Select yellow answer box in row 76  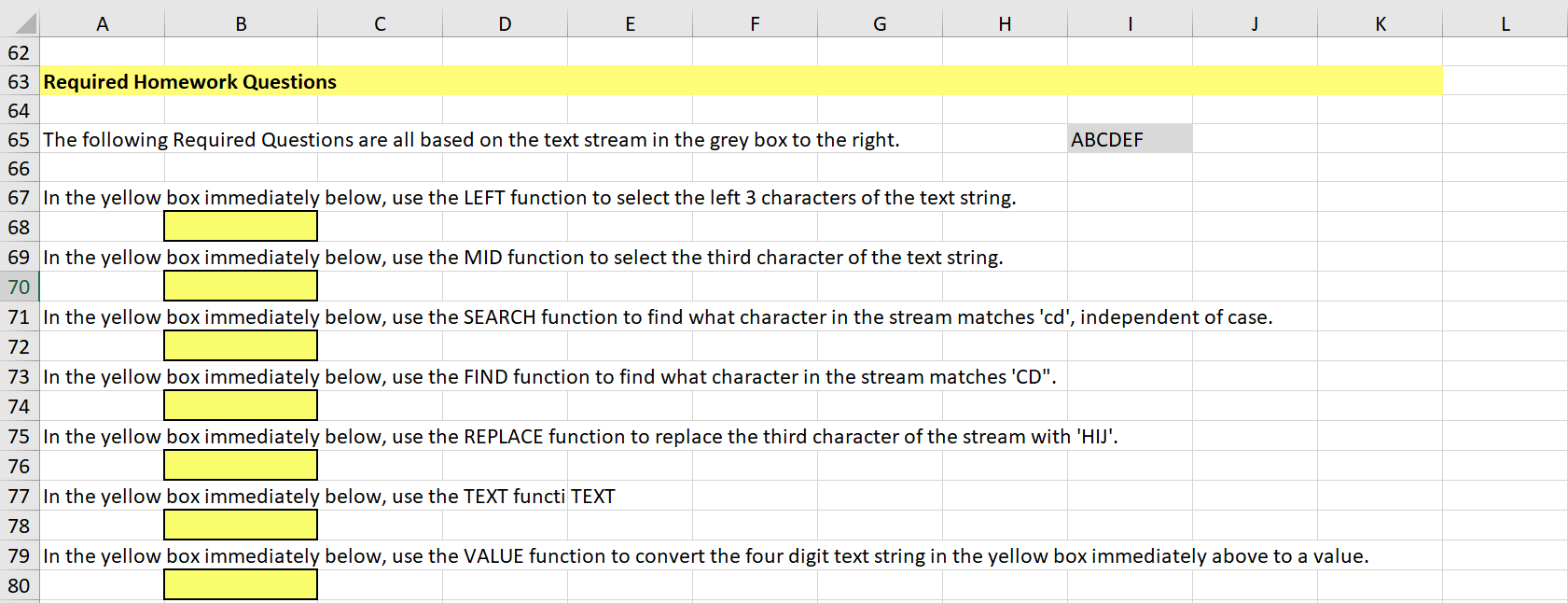(x=241, y=465)
